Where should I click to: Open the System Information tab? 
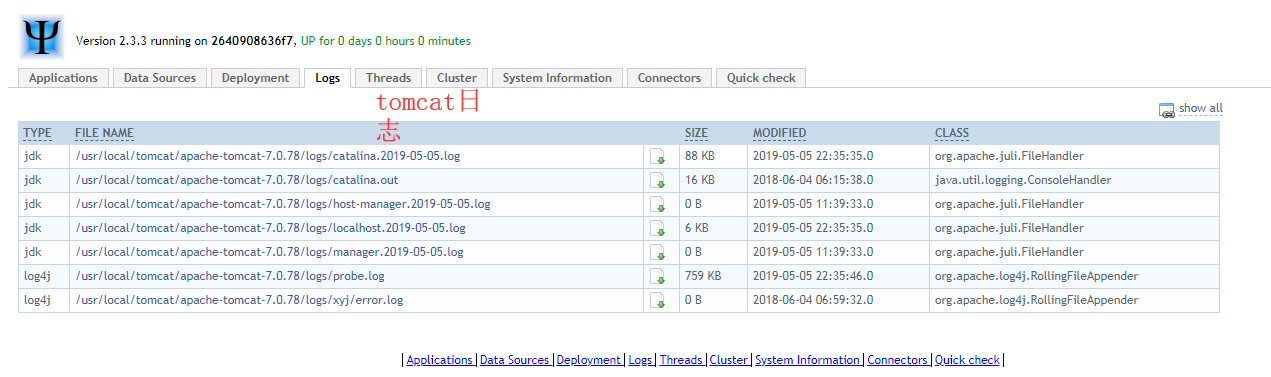click(557, 78)
